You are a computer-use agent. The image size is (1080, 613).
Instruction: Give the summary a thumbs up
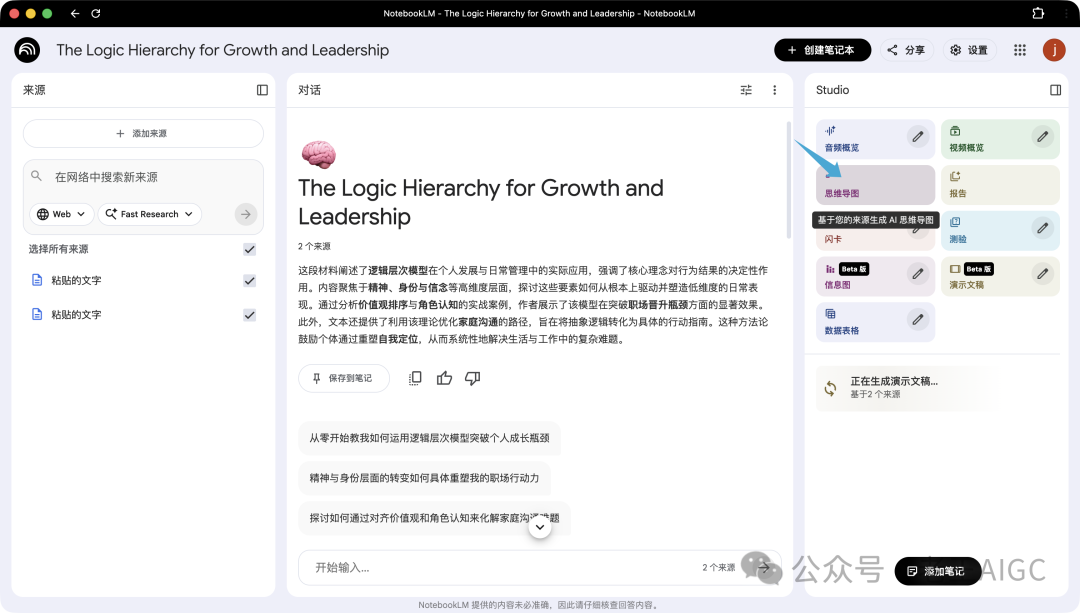pyautogui.click(x=444, y=378)
